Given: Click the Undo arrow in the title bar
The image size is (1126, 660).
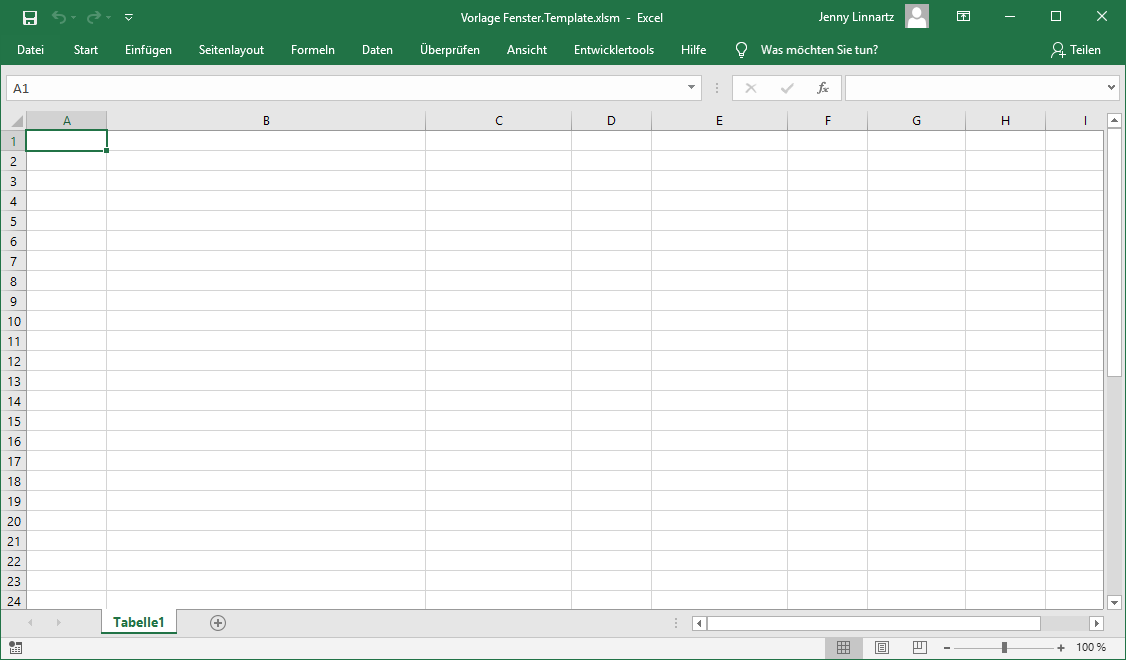Looking at the screenshot, I should [59, 17].
